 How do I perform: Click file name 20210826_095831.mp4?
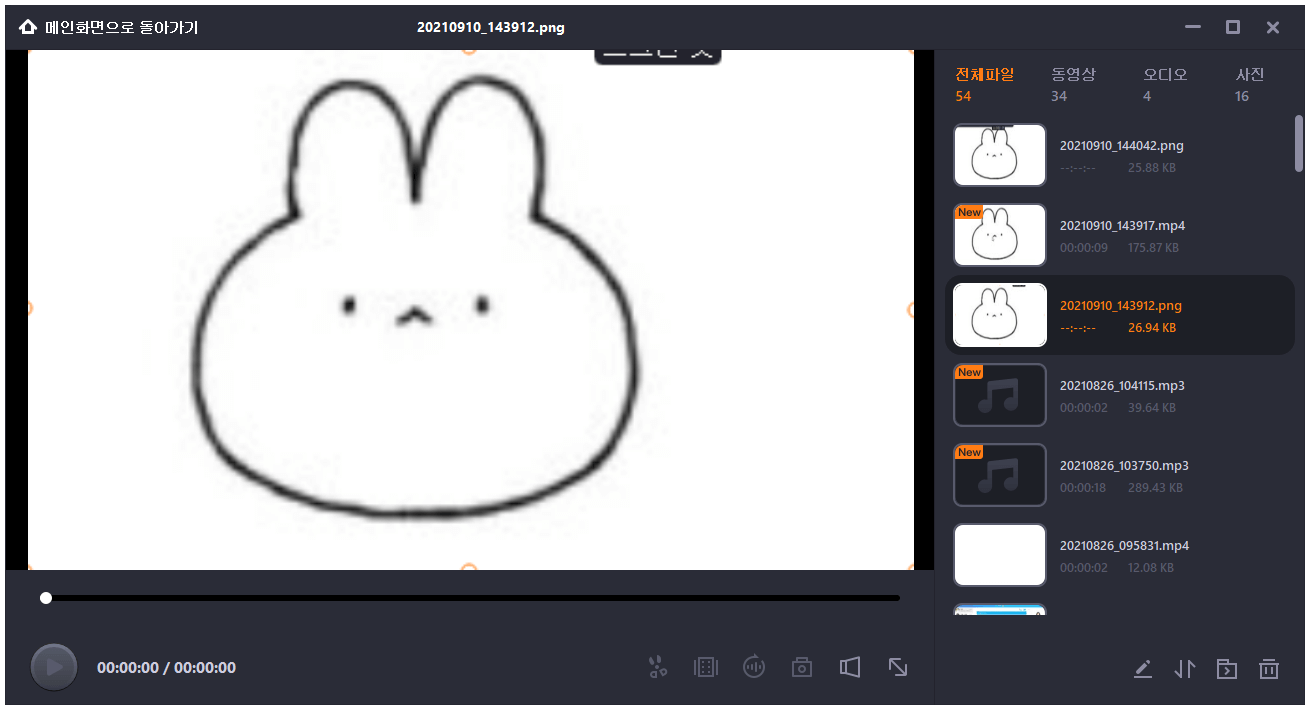point(1124,546)
